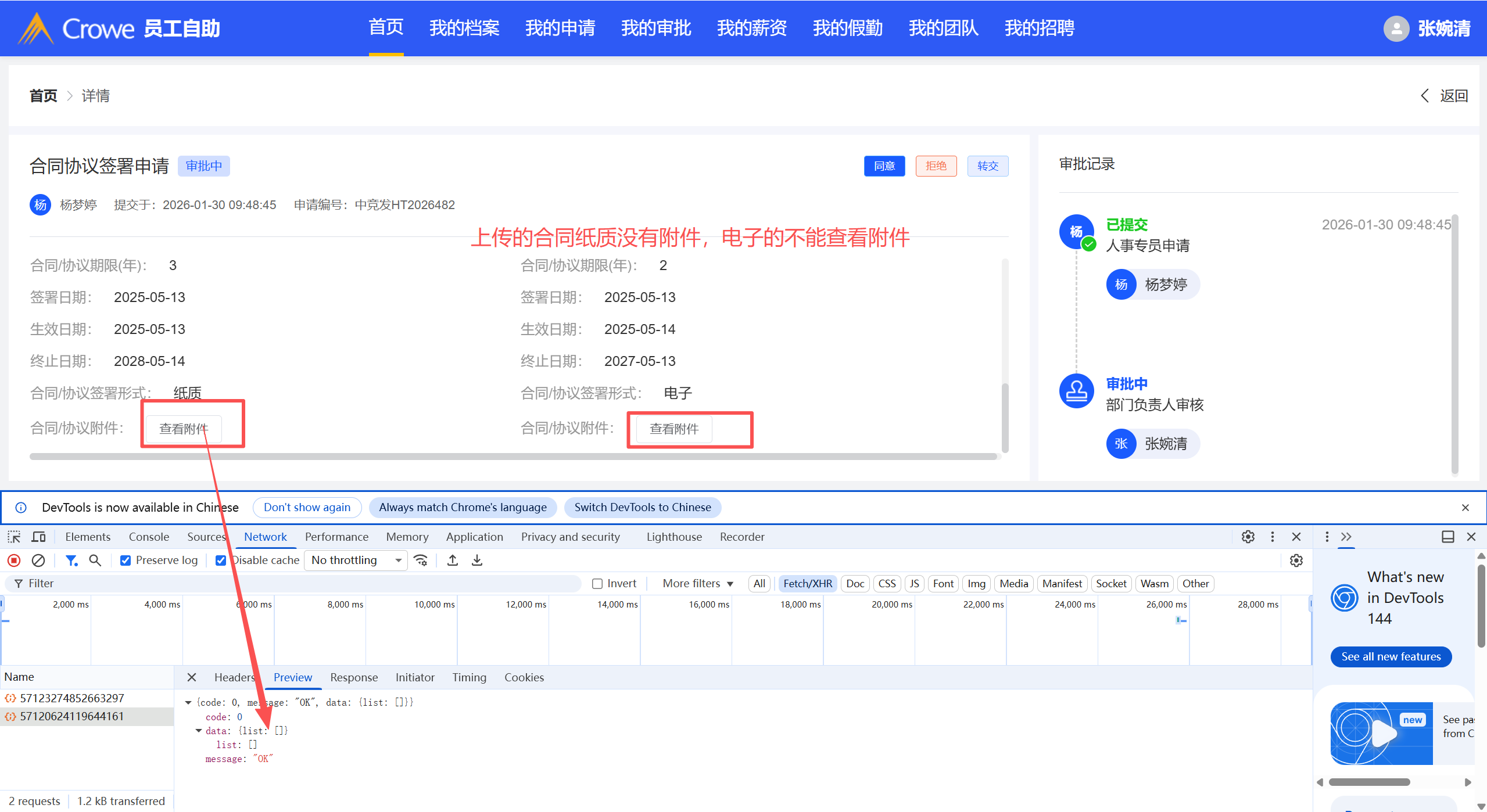Screen dimensions: 1487x812
Task: Collapse the data object tree node
Action: pyautogui.click(x=199, y=731)
